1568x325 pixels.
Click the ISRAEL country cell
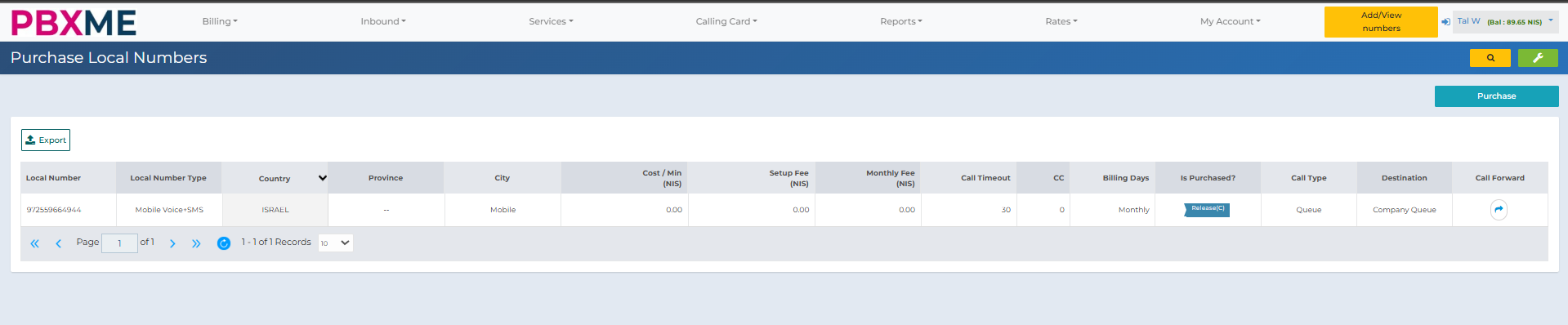pyautogui.click(x=275, y=210)
